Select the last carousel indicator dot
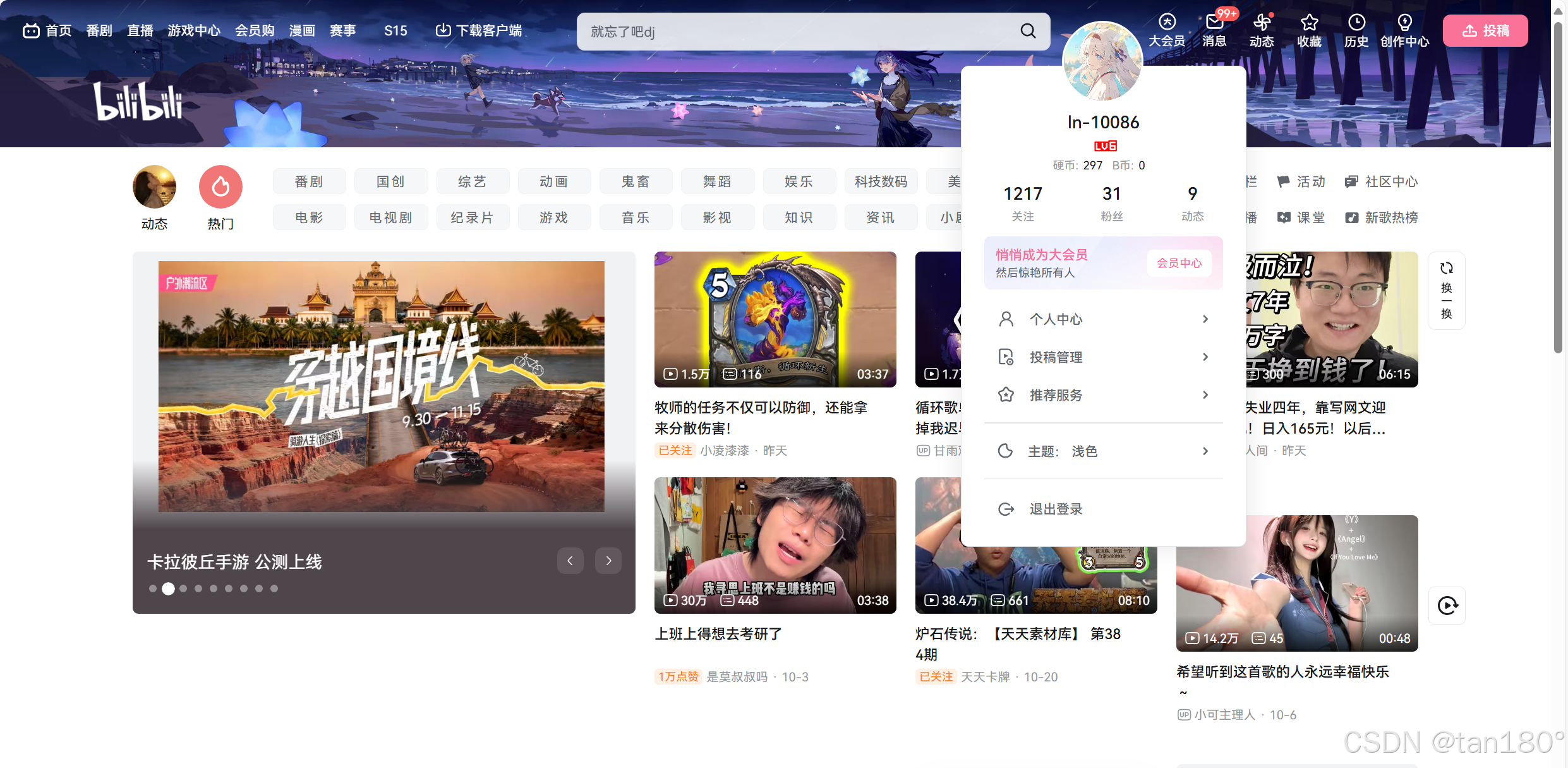The image size is (1568, 768). tap(274, 588)
